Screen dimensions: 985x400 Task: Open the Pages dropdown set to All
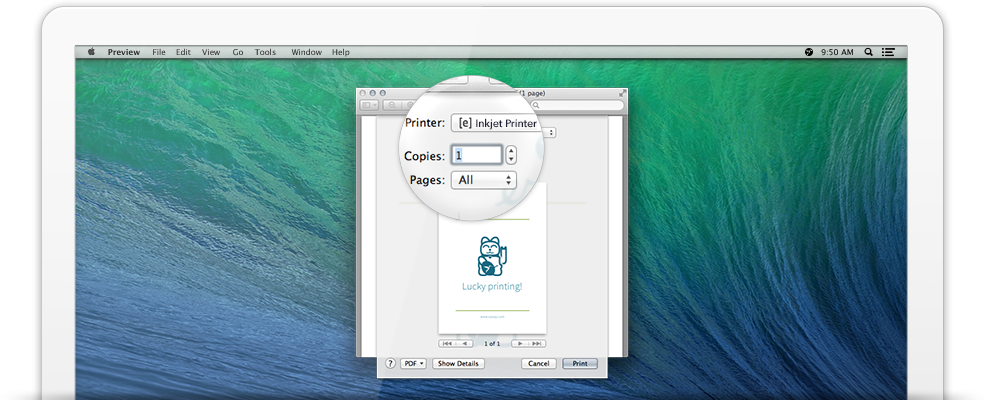click(x=484, y=180)
